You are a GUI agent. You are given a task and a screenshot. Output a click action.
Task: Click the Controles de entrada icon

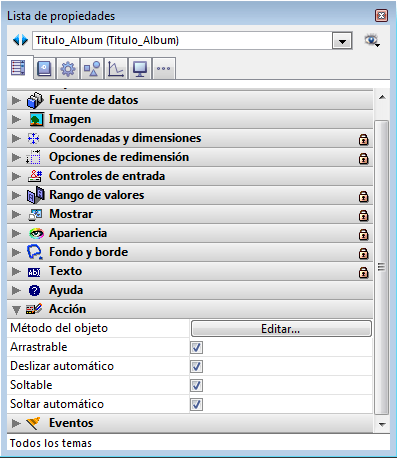click(x=35, y=176)
